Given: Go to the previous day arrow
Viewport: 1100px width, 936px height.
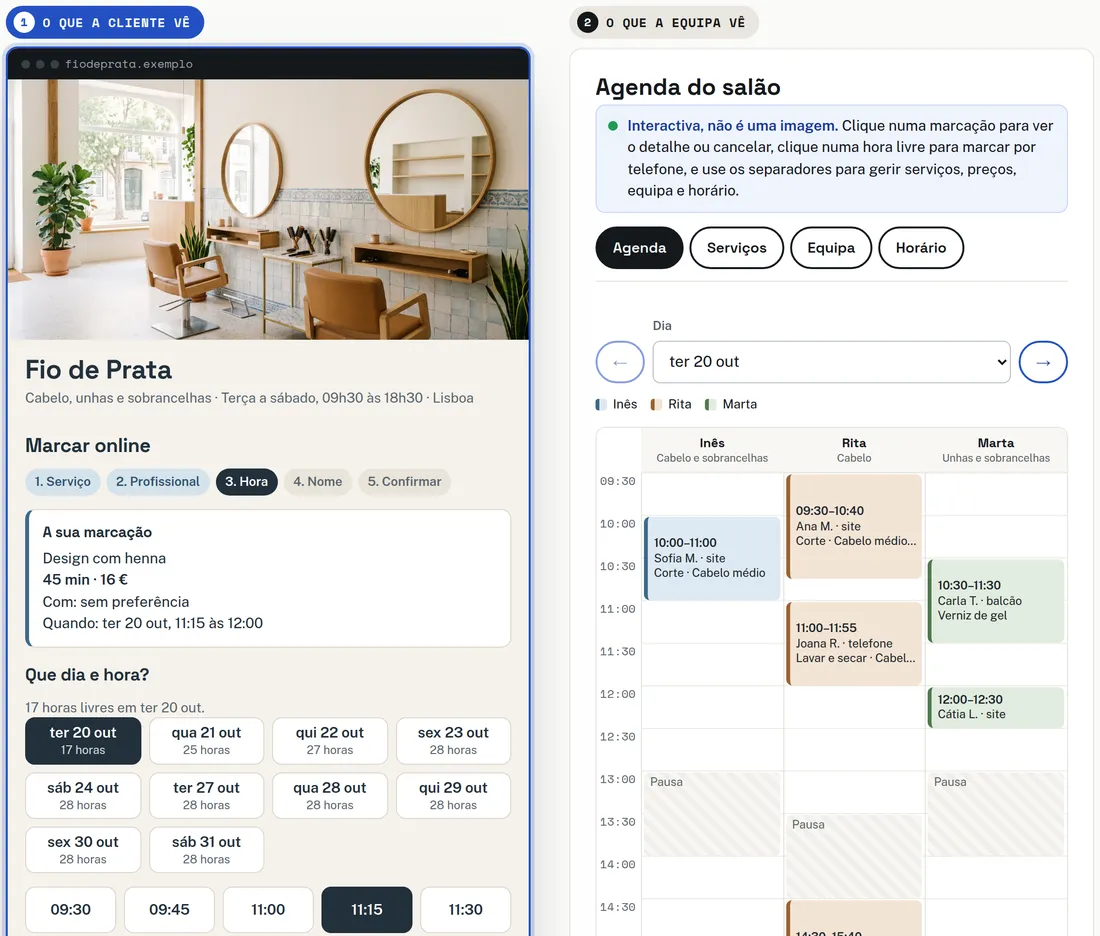Looking at the screenshot, I should [620, 362].
